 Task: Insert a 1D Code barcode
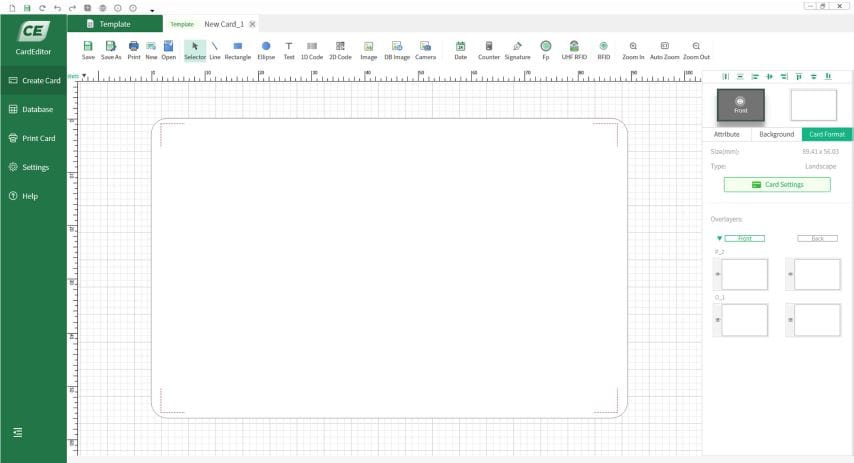(312, 50)
